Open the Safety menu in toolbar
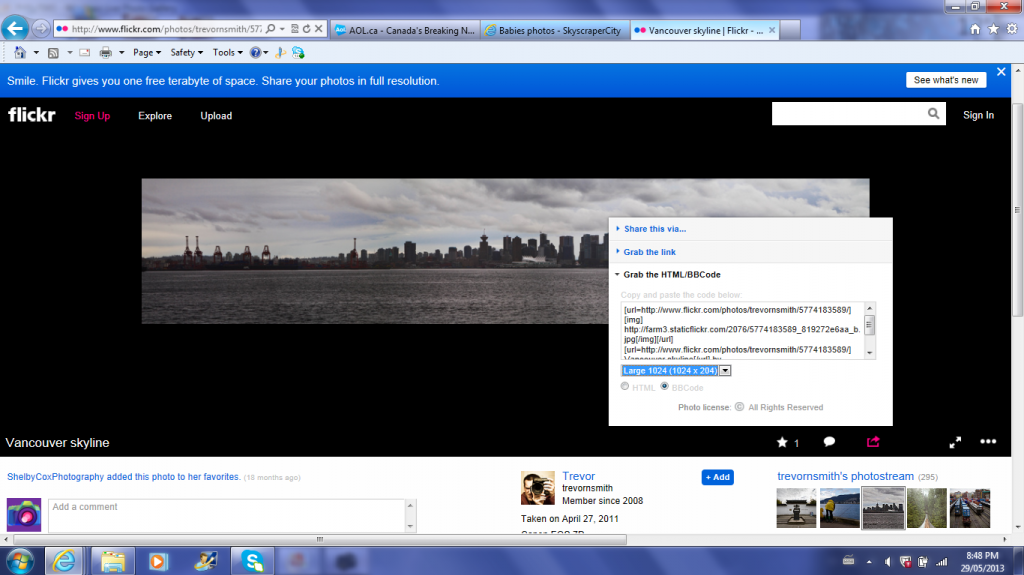This screenshot has width=1024, height=575. pyautogui.click(x=185, y=52)
